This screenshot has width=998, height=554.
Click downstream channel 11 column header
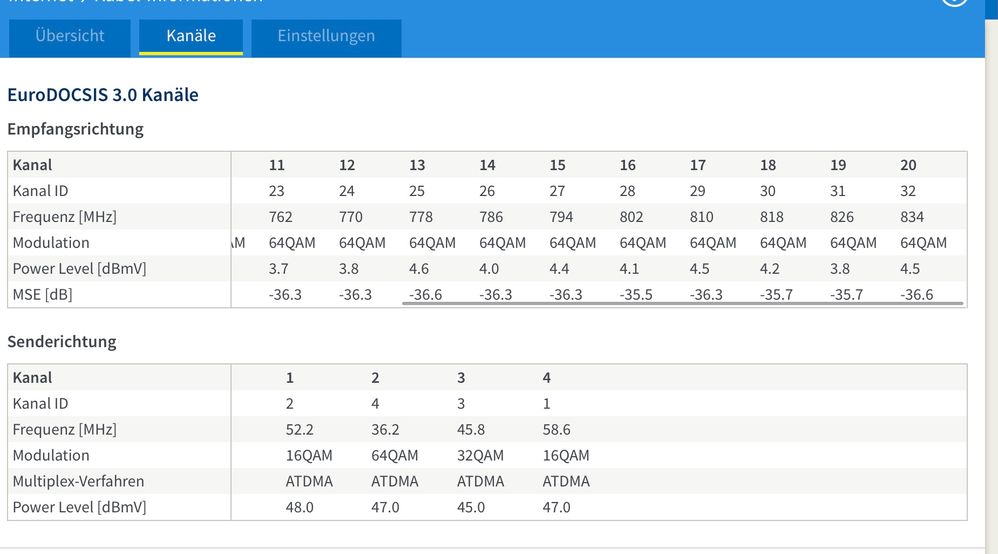(x=277, y=165)
